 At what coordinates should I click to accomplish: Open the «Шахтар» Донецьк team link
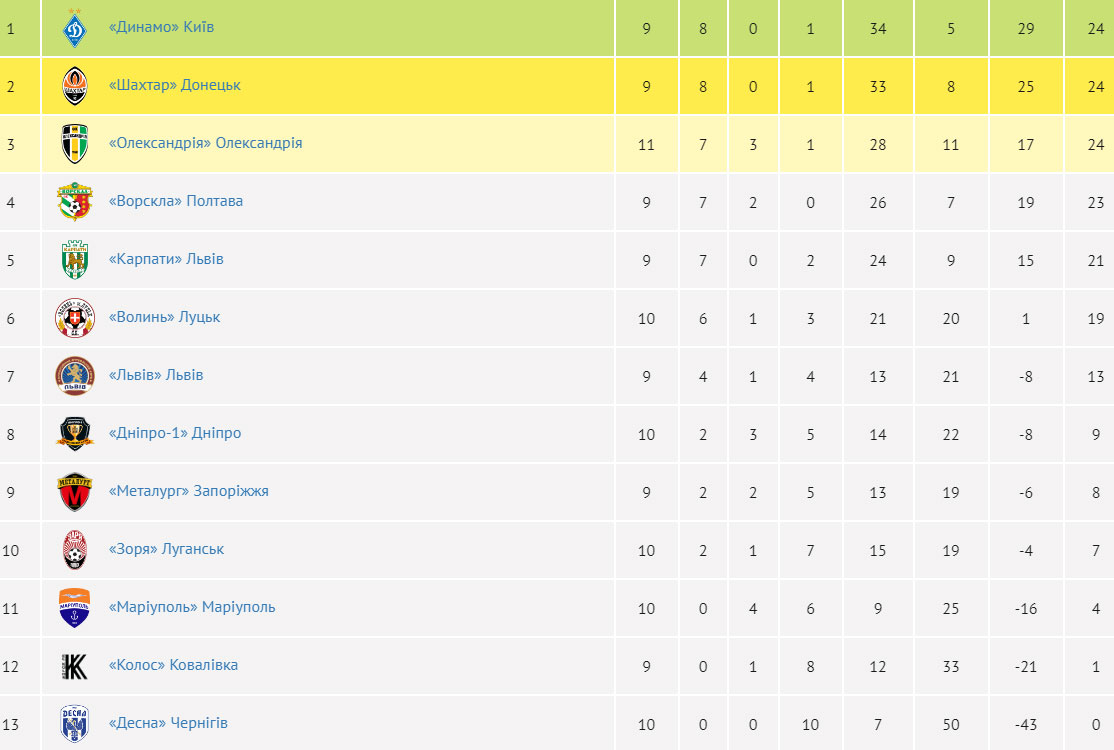[x=174, y=85]
